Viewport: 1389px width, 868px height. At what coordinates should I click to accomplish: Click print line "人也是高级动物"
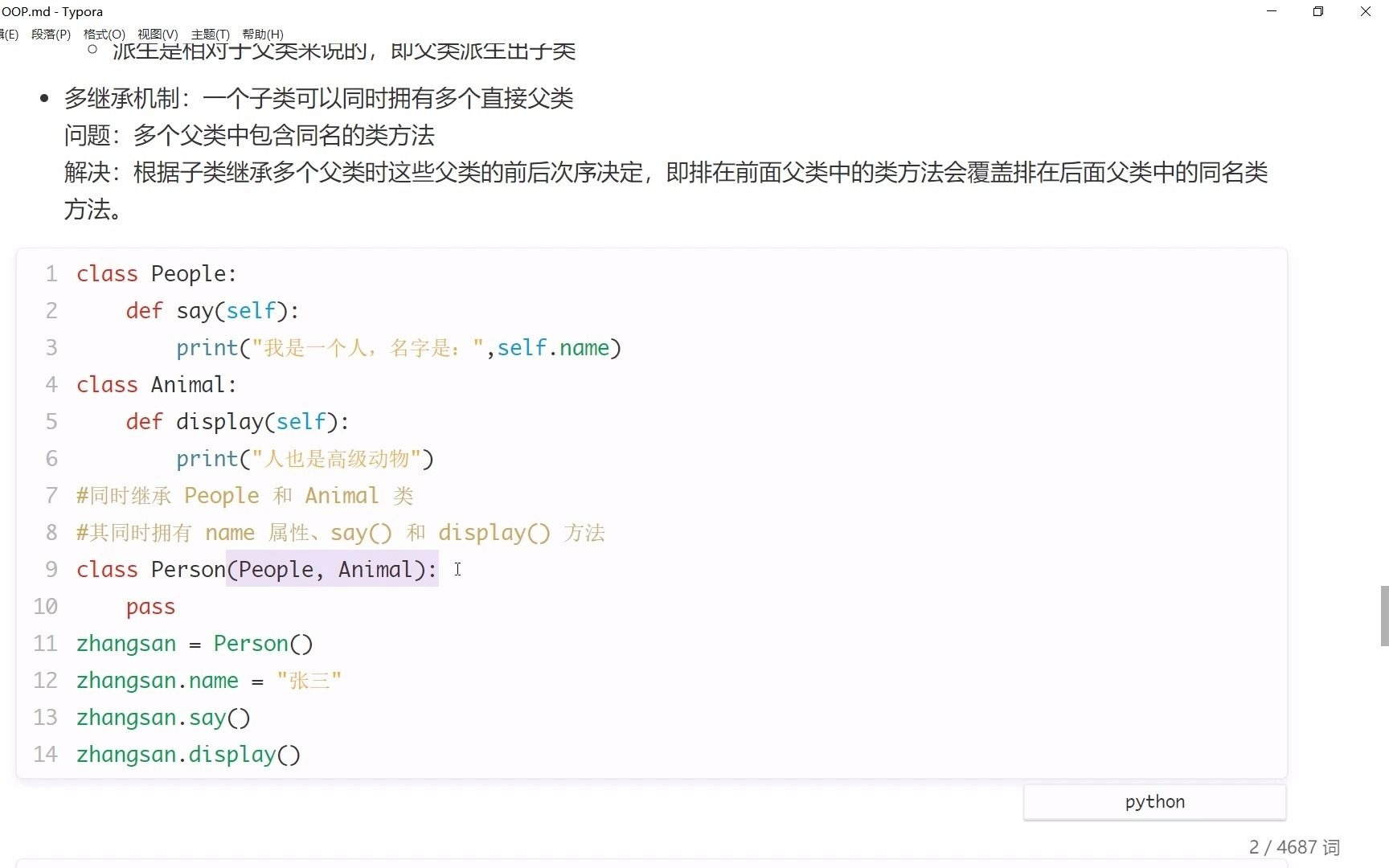tap(305, 459)
